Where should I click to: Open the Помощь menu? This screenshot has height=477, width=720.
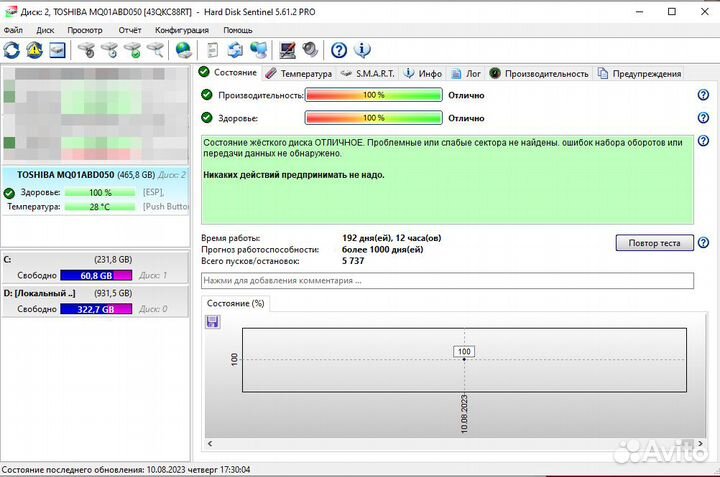238,30
